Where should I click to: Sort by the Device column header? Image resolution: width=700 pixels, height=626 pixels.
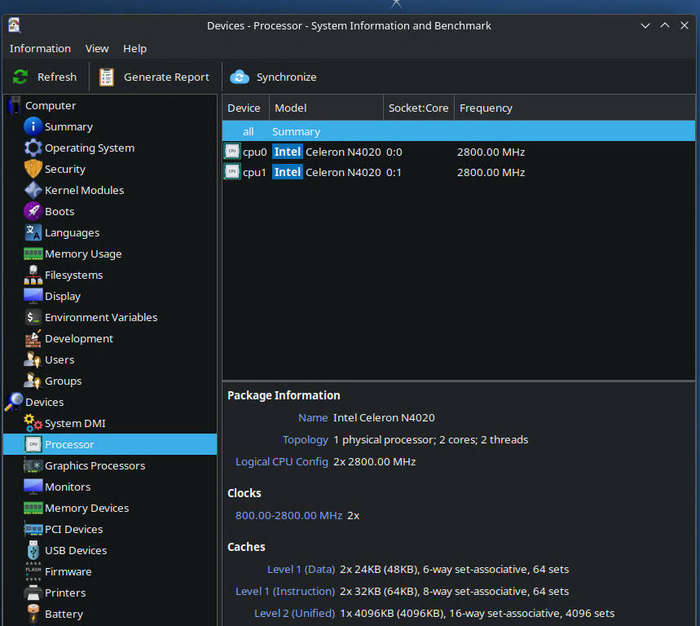[245, 108]
